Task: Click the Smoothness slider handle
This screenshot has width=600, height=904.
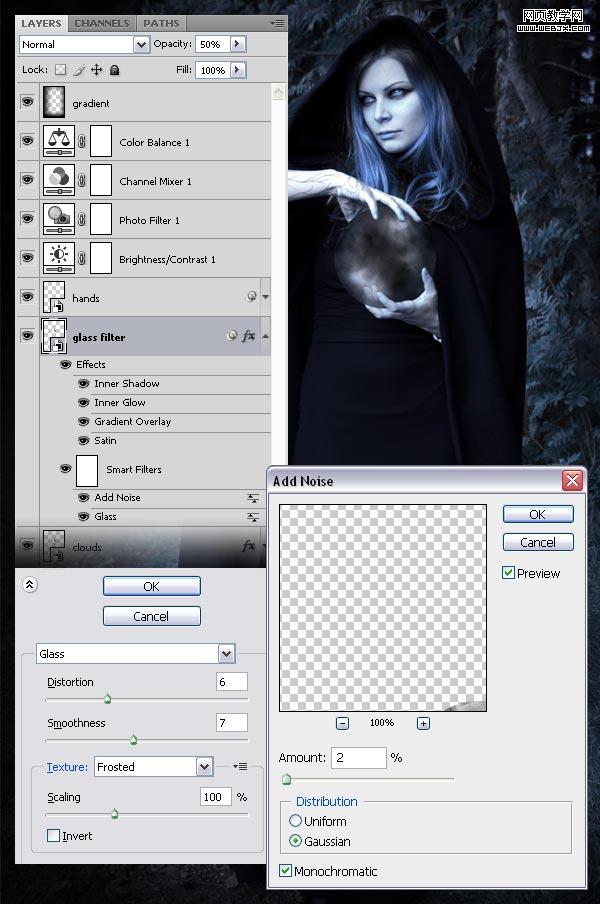Action: [133, 740]
